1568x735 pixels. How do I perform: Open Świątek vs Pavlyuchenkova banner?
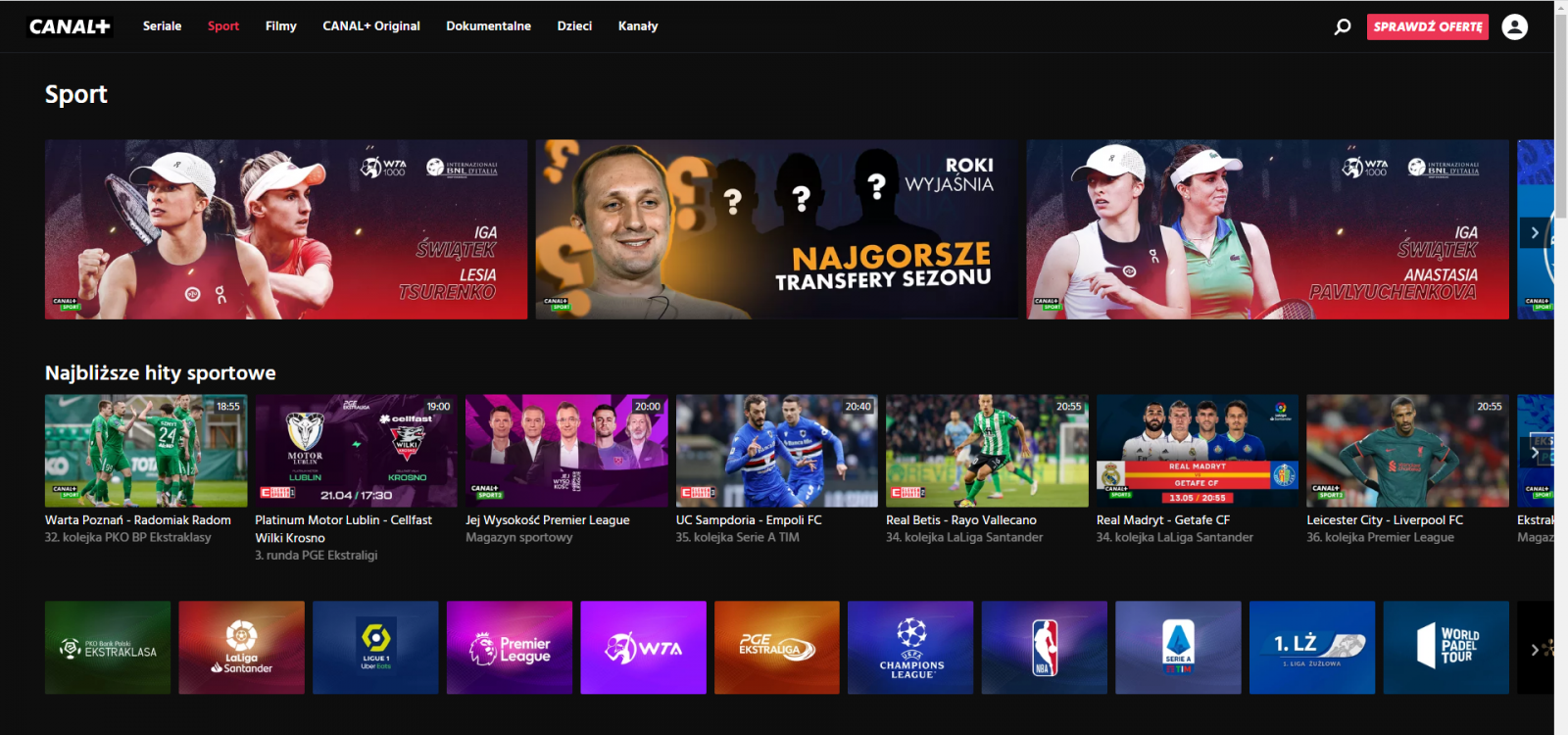(1268, 229)
